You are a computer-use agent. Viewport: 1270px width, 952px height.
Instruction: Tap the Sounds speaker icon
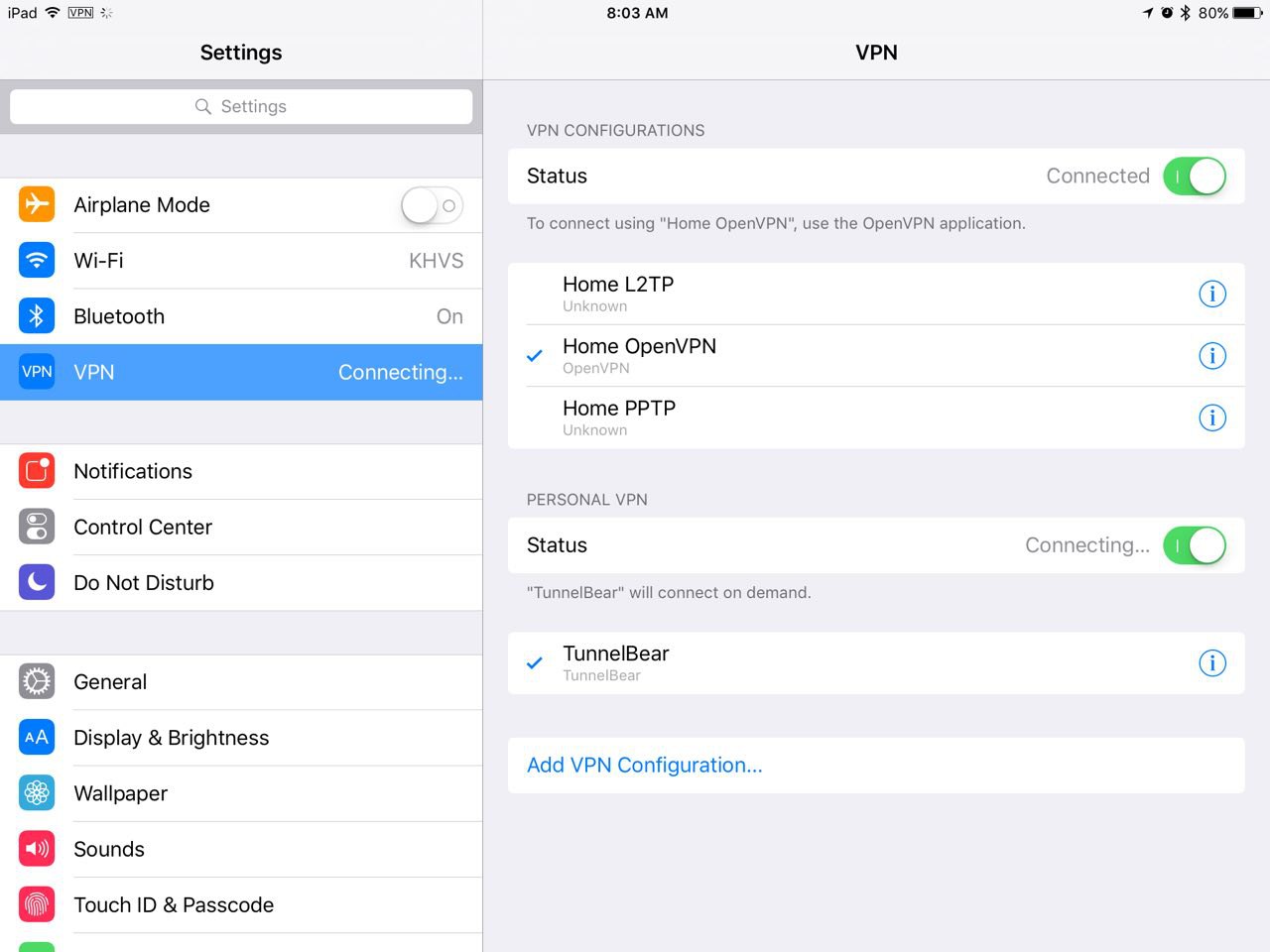pos(37,849)
